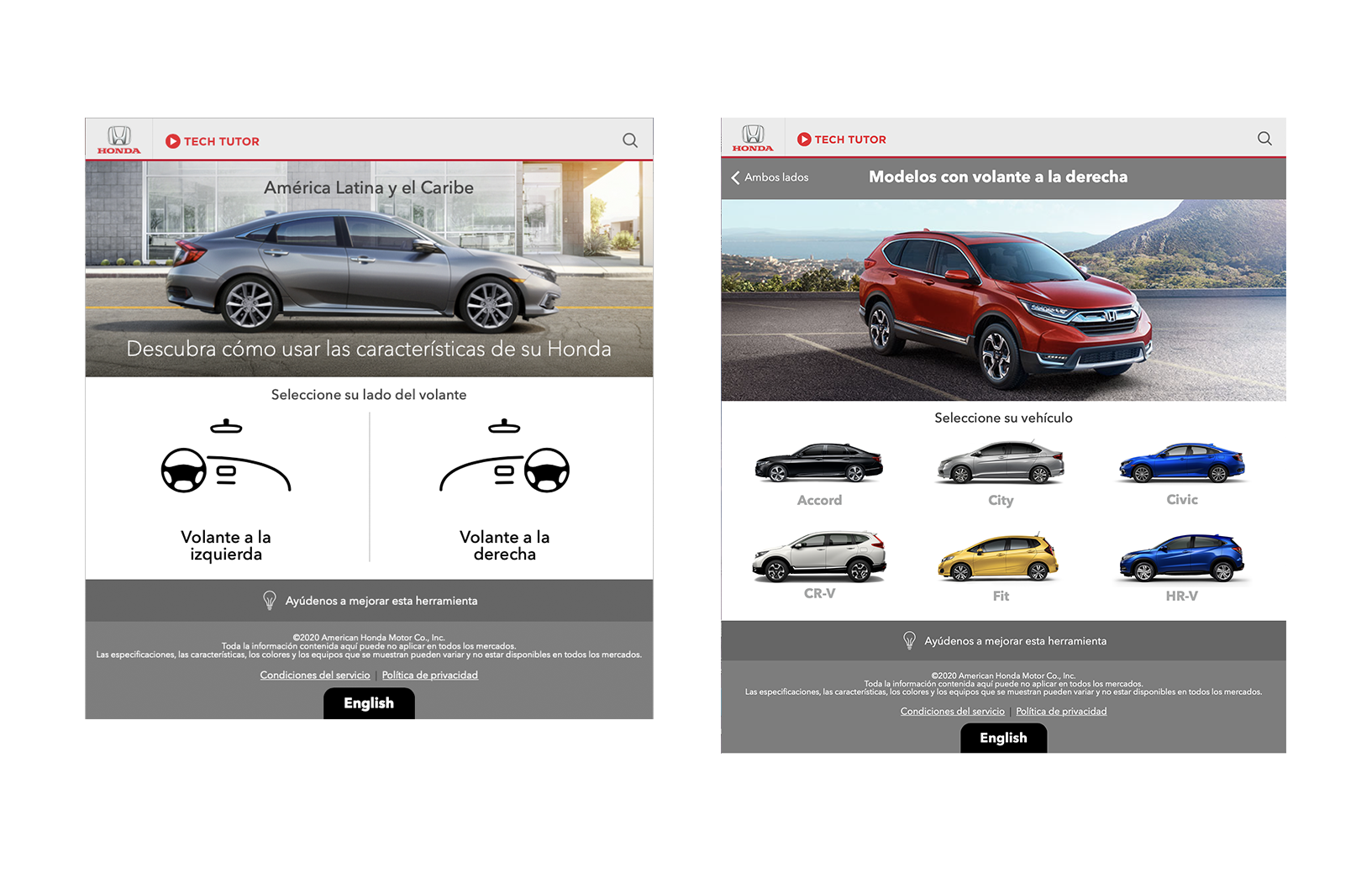
Task: Click the 'CR-V' model name
Action: [819, 593]
